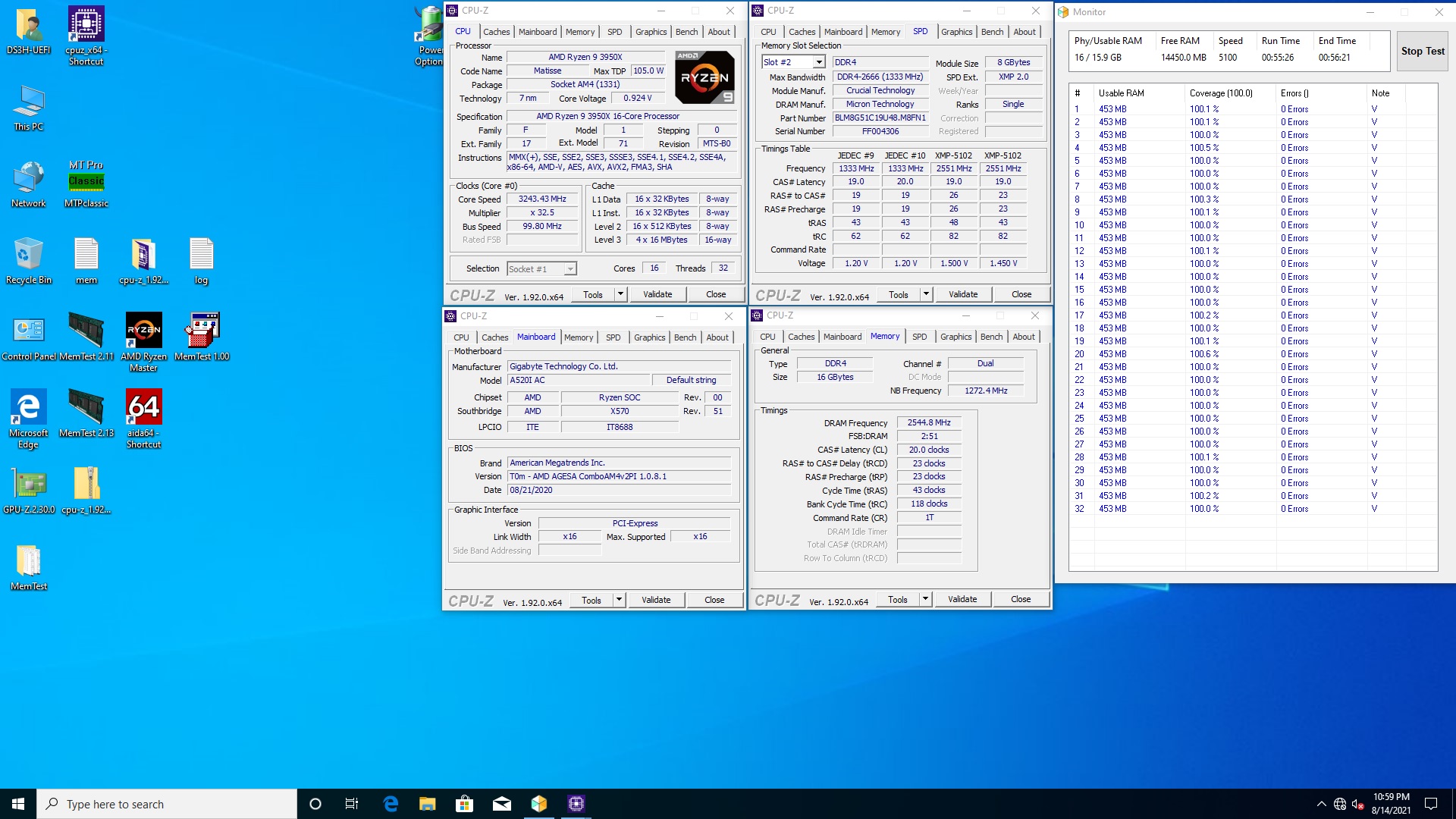Open Mail app from the taskbar
Viewport: 1456px width, 819px height.
pyautogui.click(x=501, y=804)
